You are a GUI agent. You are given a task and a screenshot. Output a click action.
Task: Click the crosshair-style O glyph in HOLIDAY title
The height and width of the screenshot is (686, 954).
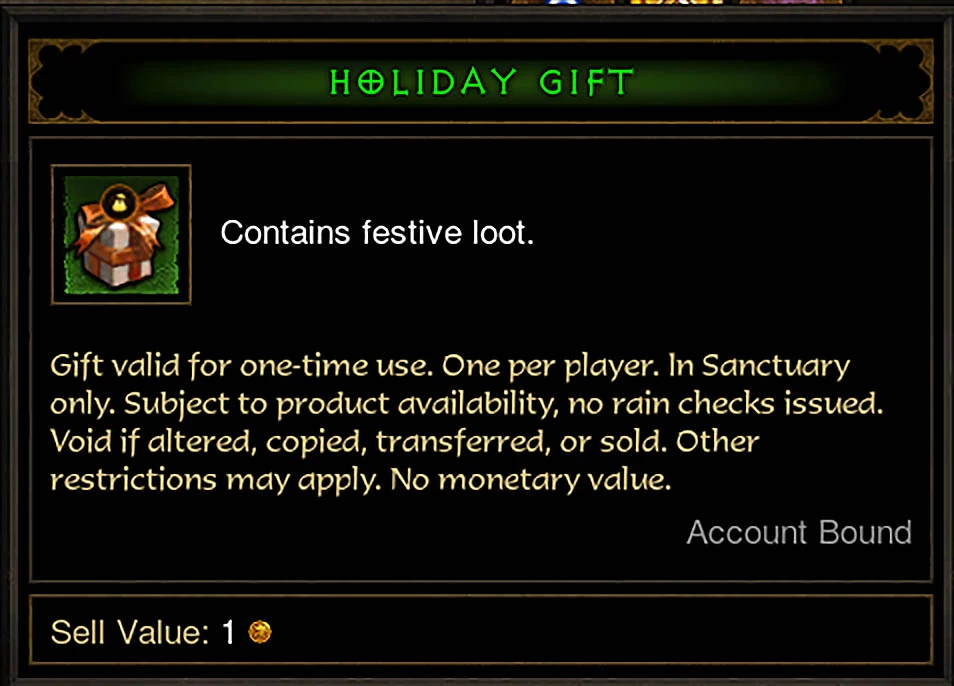click(371, 82)
